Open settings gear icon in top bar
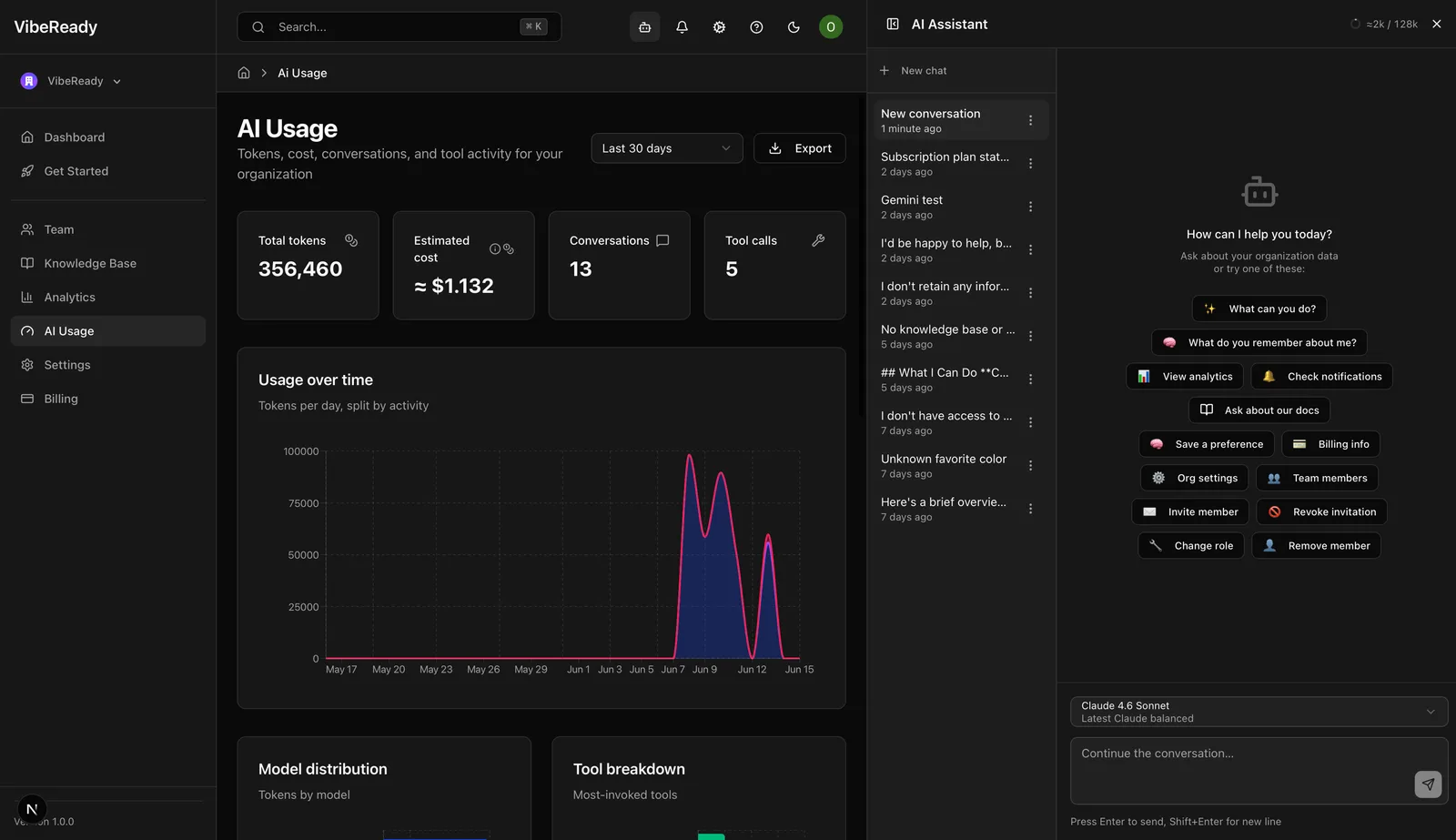 click(x=719, y=27)
